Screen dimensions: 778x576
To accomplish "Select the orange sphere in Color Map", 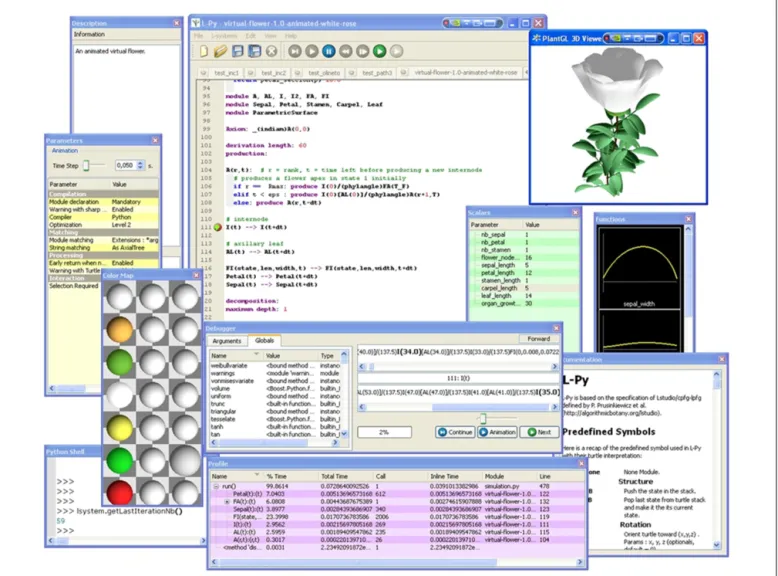I will click(120, 330).
